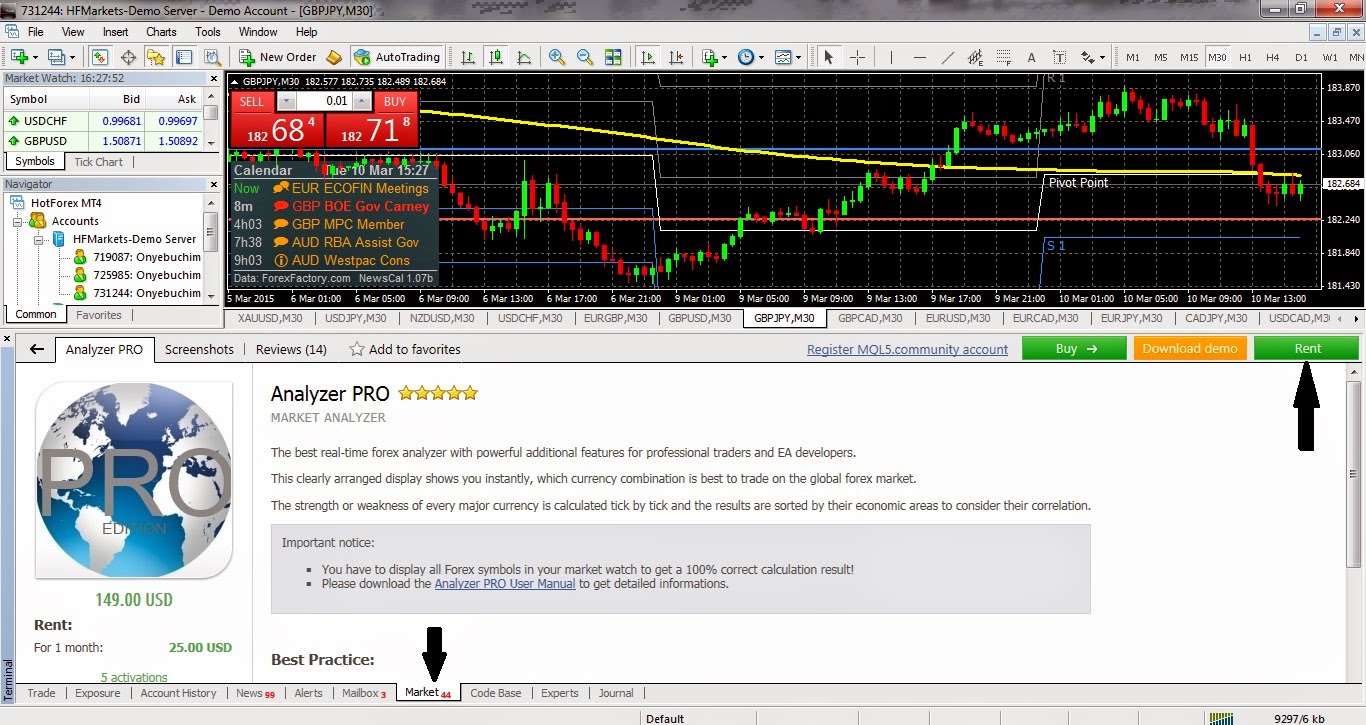Switch timeframe to D1
Image resolution: width=1366 pixels, height=725 pixels.
(x=1301, y=57)
